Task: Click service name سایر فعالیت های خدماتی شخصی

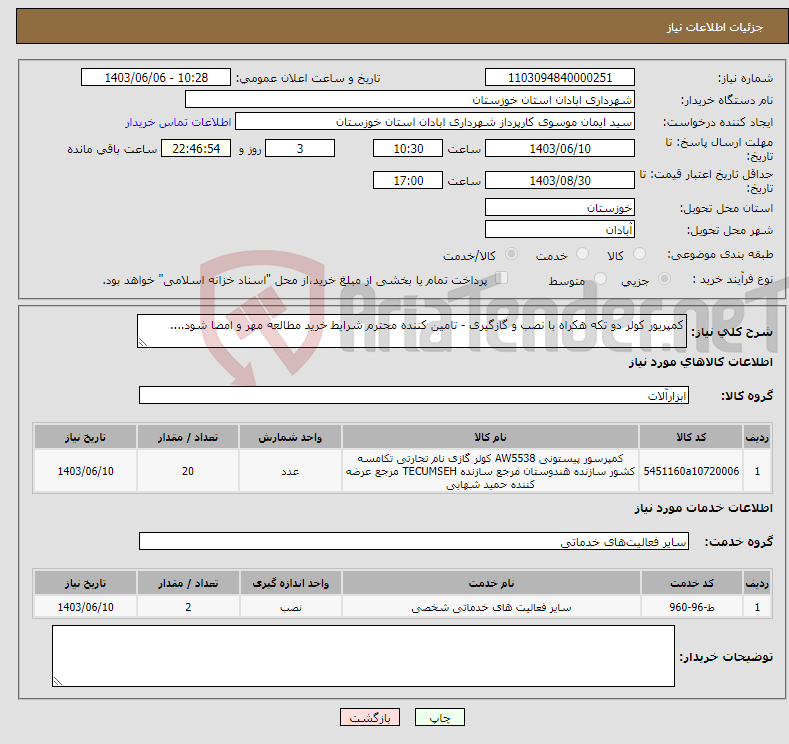Action: click(492, 607)
